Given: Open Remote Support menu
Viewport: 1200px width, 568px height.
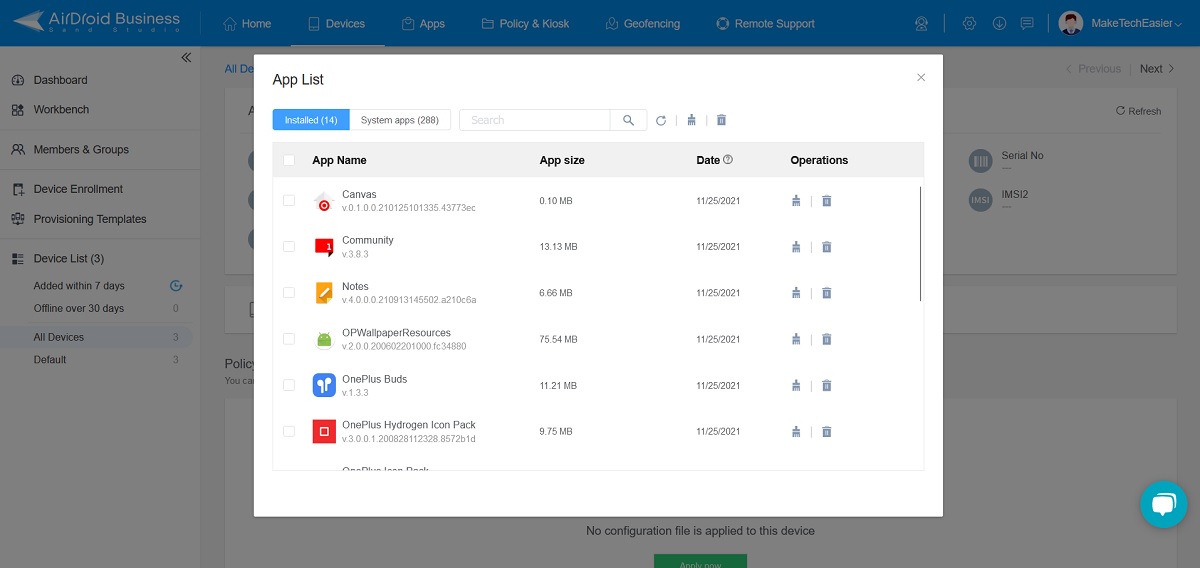Looking at the screenshot, I should [x=766, y=23].
